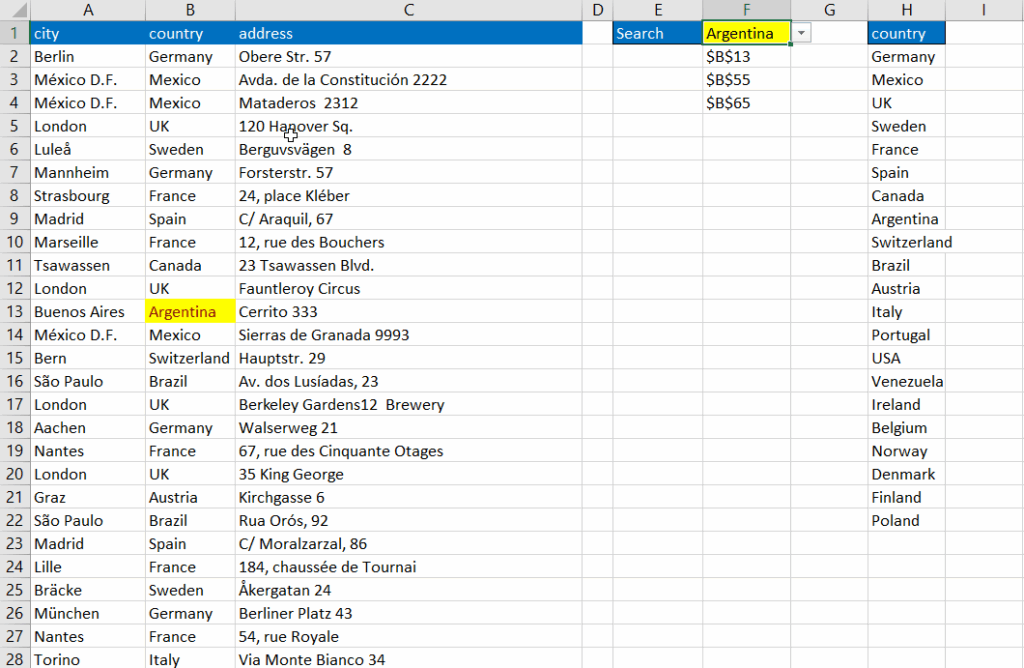Viewport: 1024px width, 668px height.
Task: Click the '54, rue Royale' cell
Action: [409, 636]
